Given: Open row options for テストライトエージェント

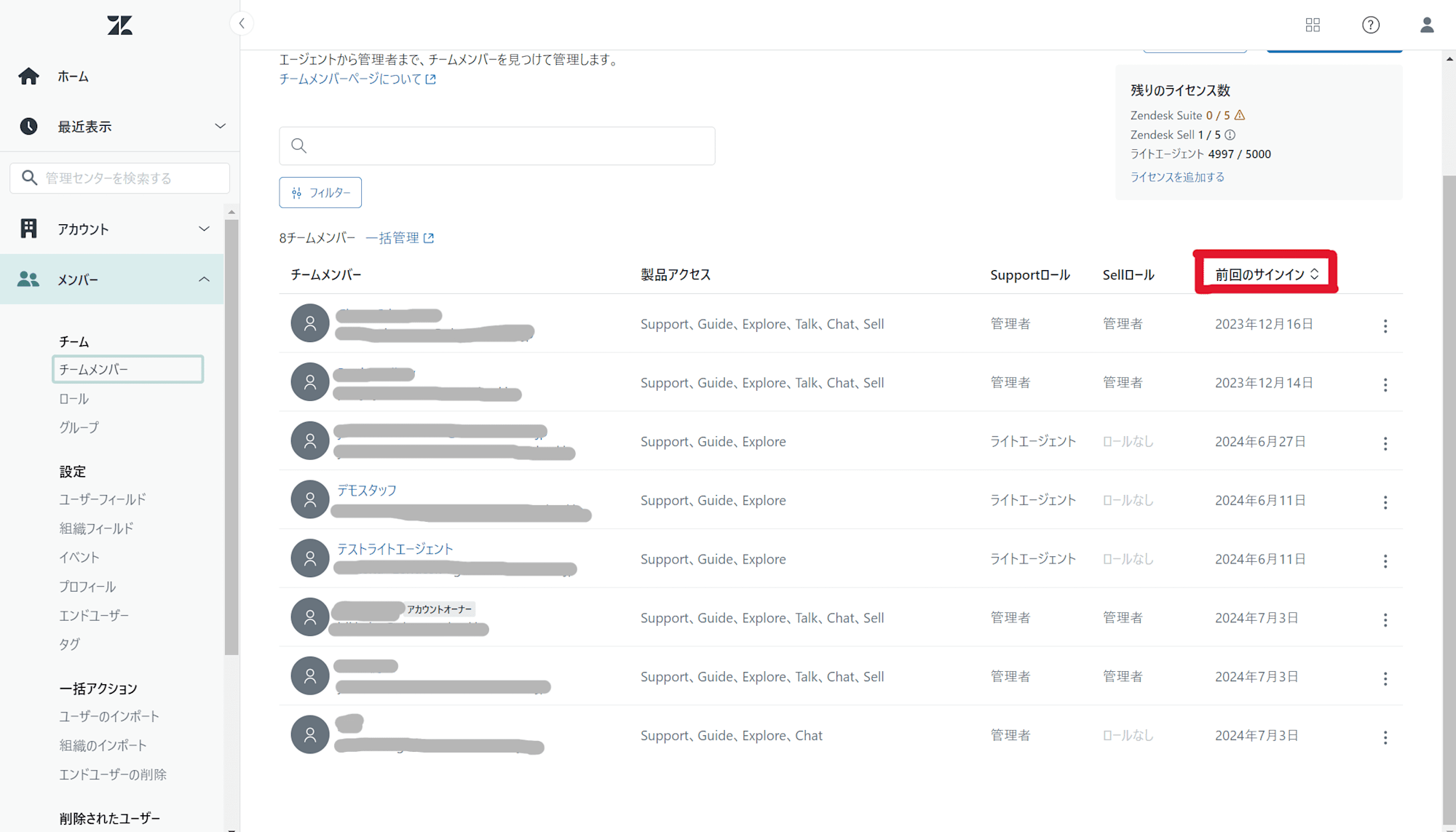Looking at the screenshot, I should pyautogui.click(x=1385, y=561).
